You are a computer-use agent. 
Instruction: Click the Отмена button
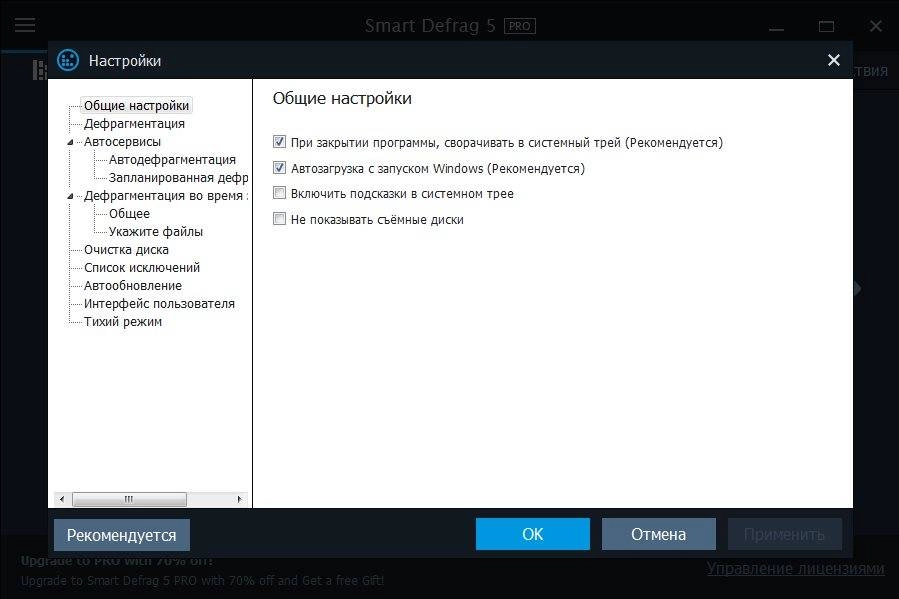[658, 534]
